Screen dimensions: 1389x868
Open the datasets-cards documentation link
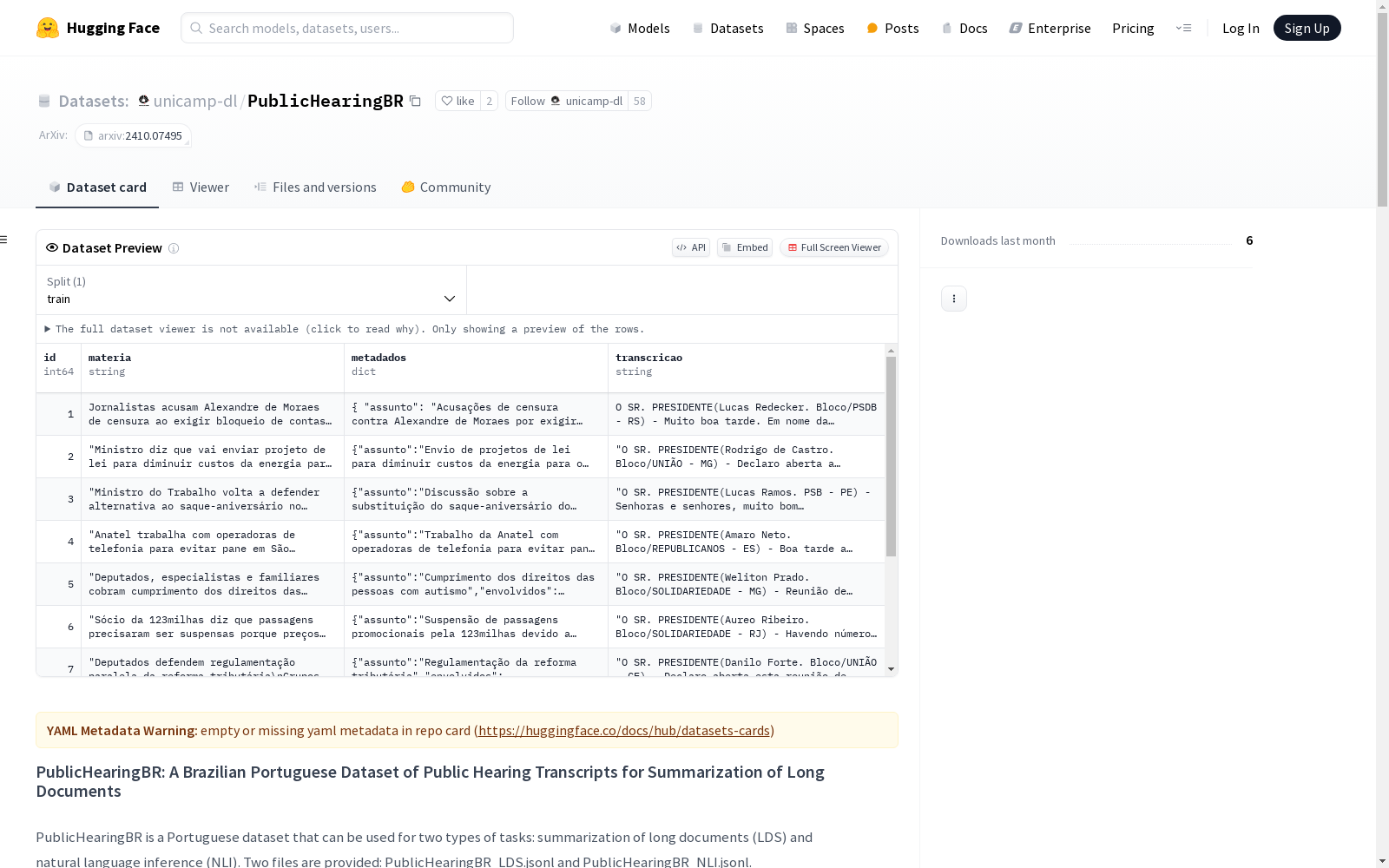624,731
